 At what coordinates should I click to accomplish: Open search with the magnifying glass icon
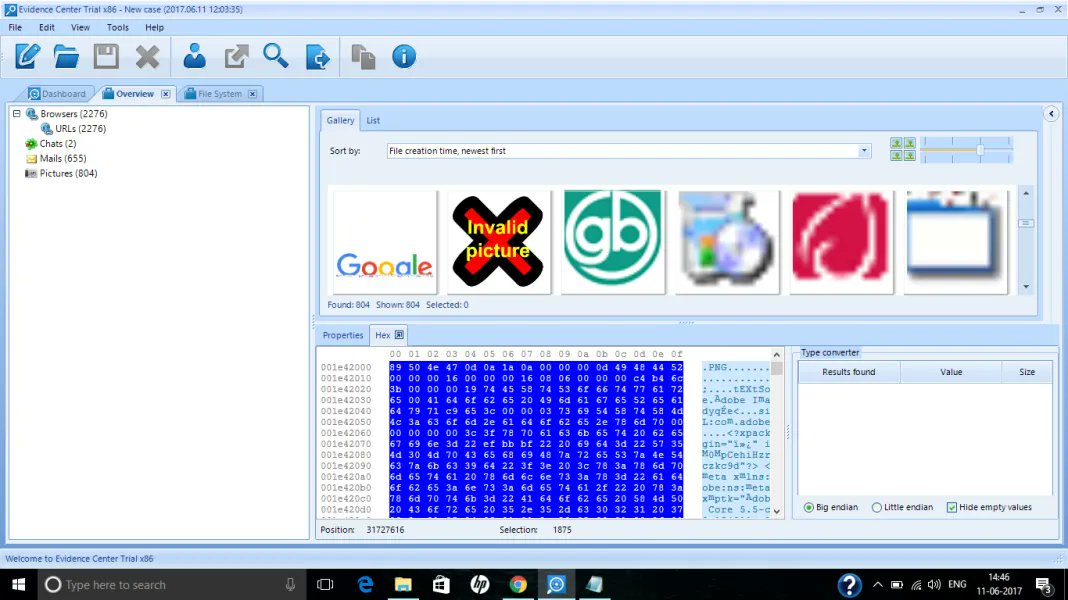pyautogui.click(x=276, y=56)
